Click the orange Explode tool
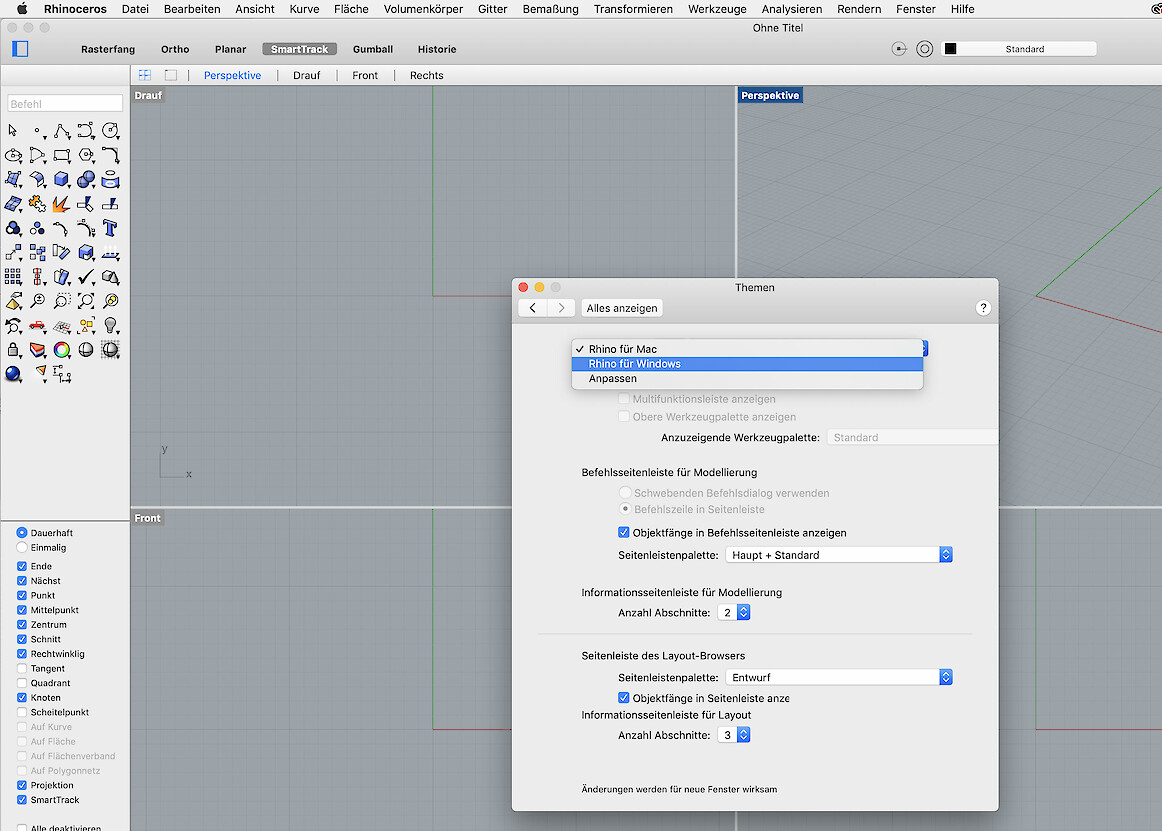The width and height of the screenshot is (1162, 831). 62,204
